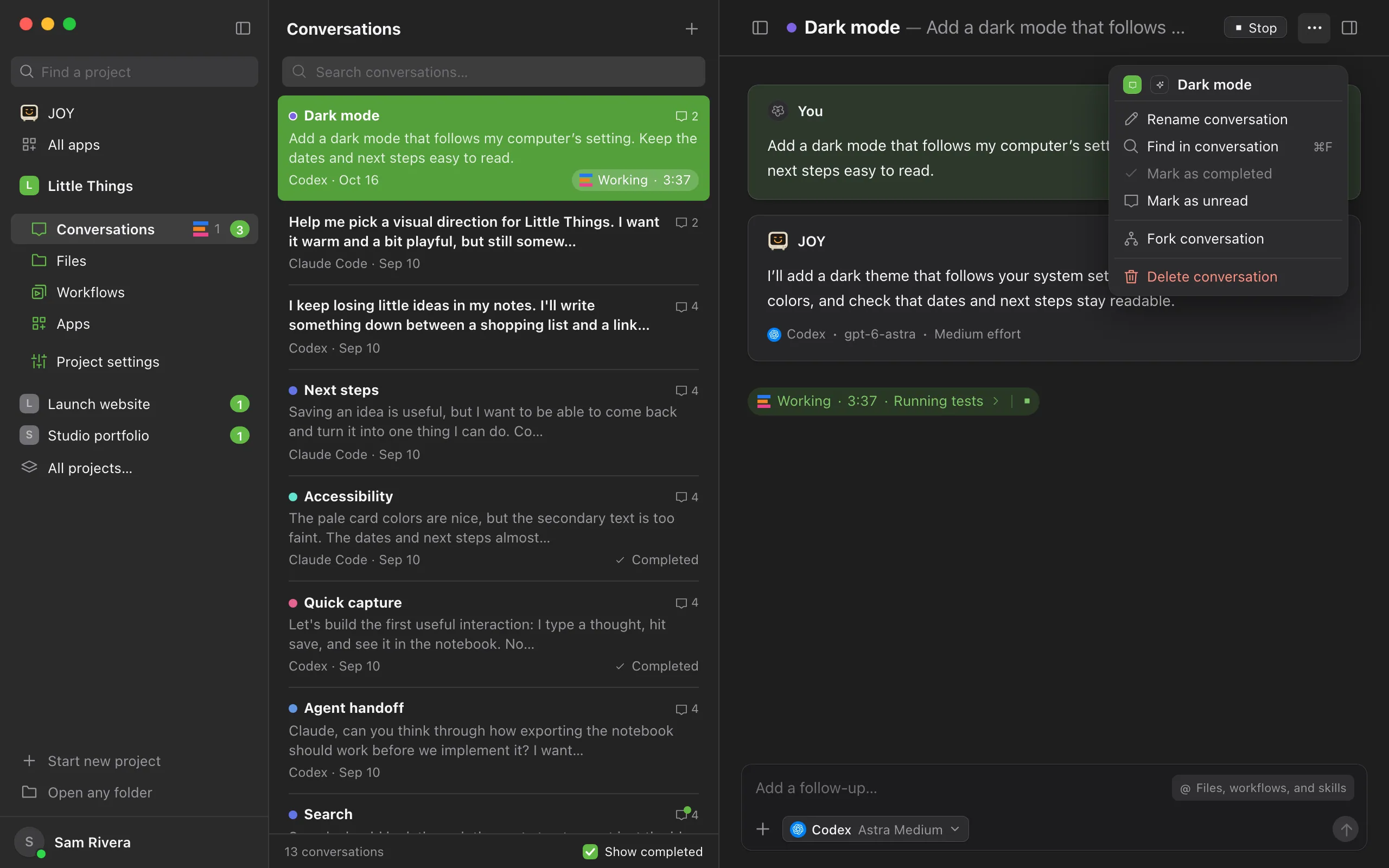Open the Dark mode conversation card
The height and width of the screenshot is (868, 1389).
494,148
